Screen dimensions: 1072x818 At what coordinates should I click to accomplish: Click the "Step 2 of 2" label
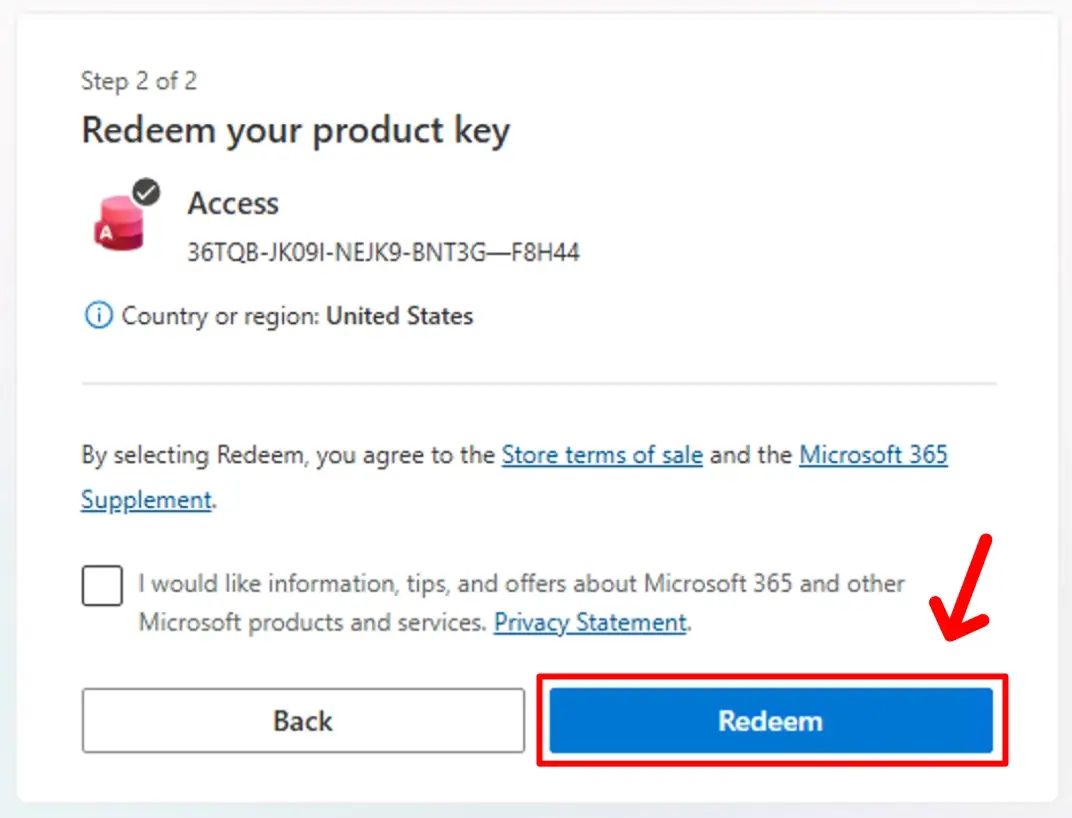click(x=139, y=81)
